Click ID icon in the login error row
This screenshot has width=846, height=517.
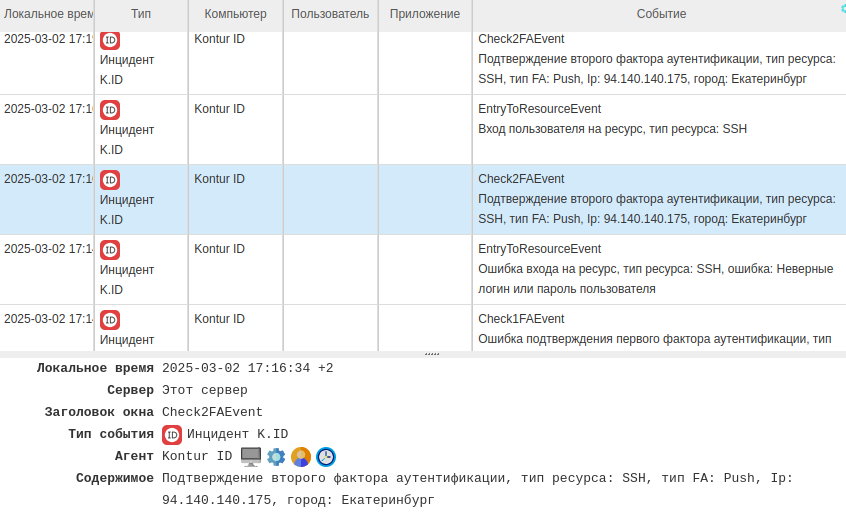click(110, 250)
